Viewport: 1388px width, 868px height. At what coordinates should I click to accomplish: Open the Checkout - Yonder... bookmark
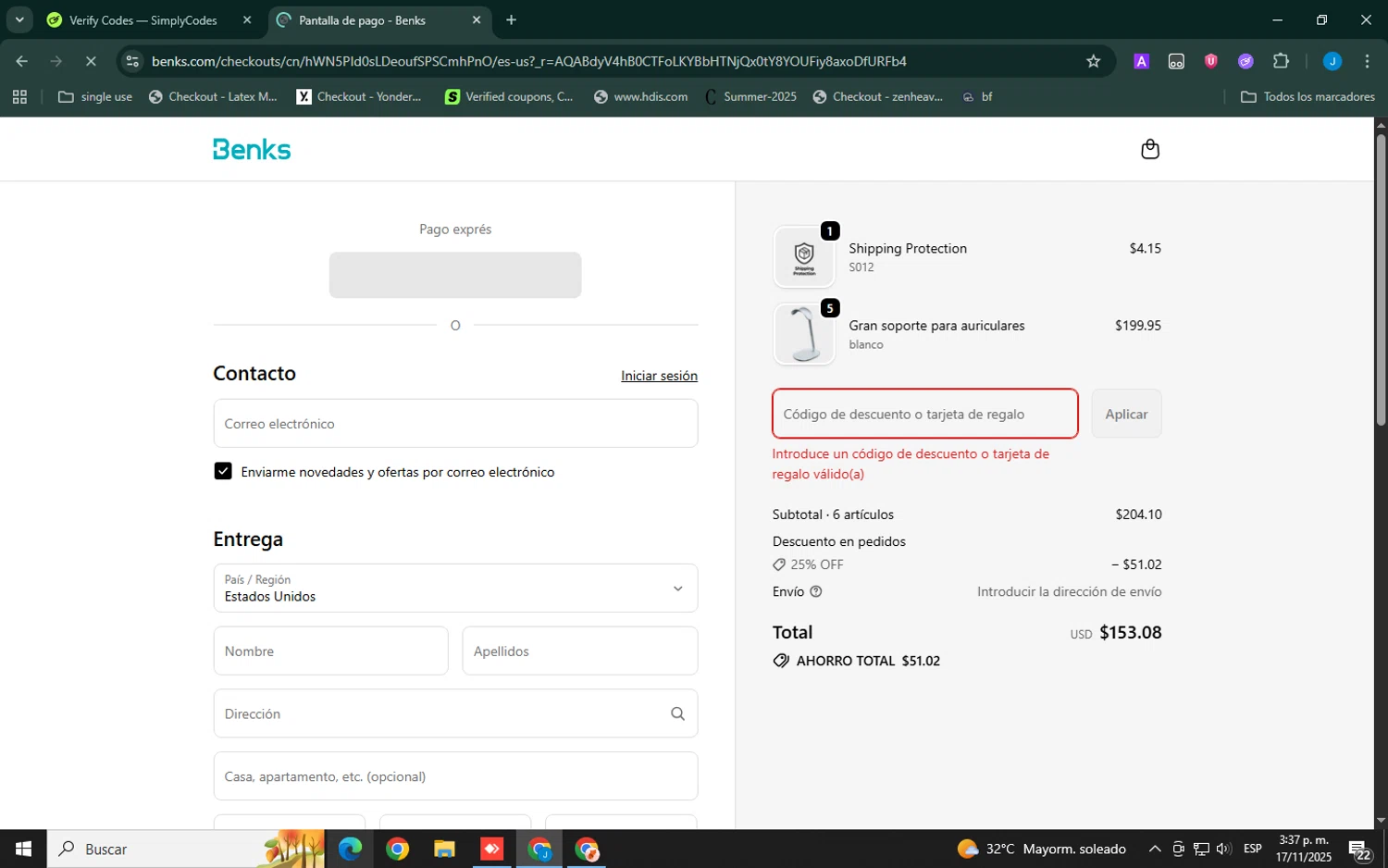(359, 96)
